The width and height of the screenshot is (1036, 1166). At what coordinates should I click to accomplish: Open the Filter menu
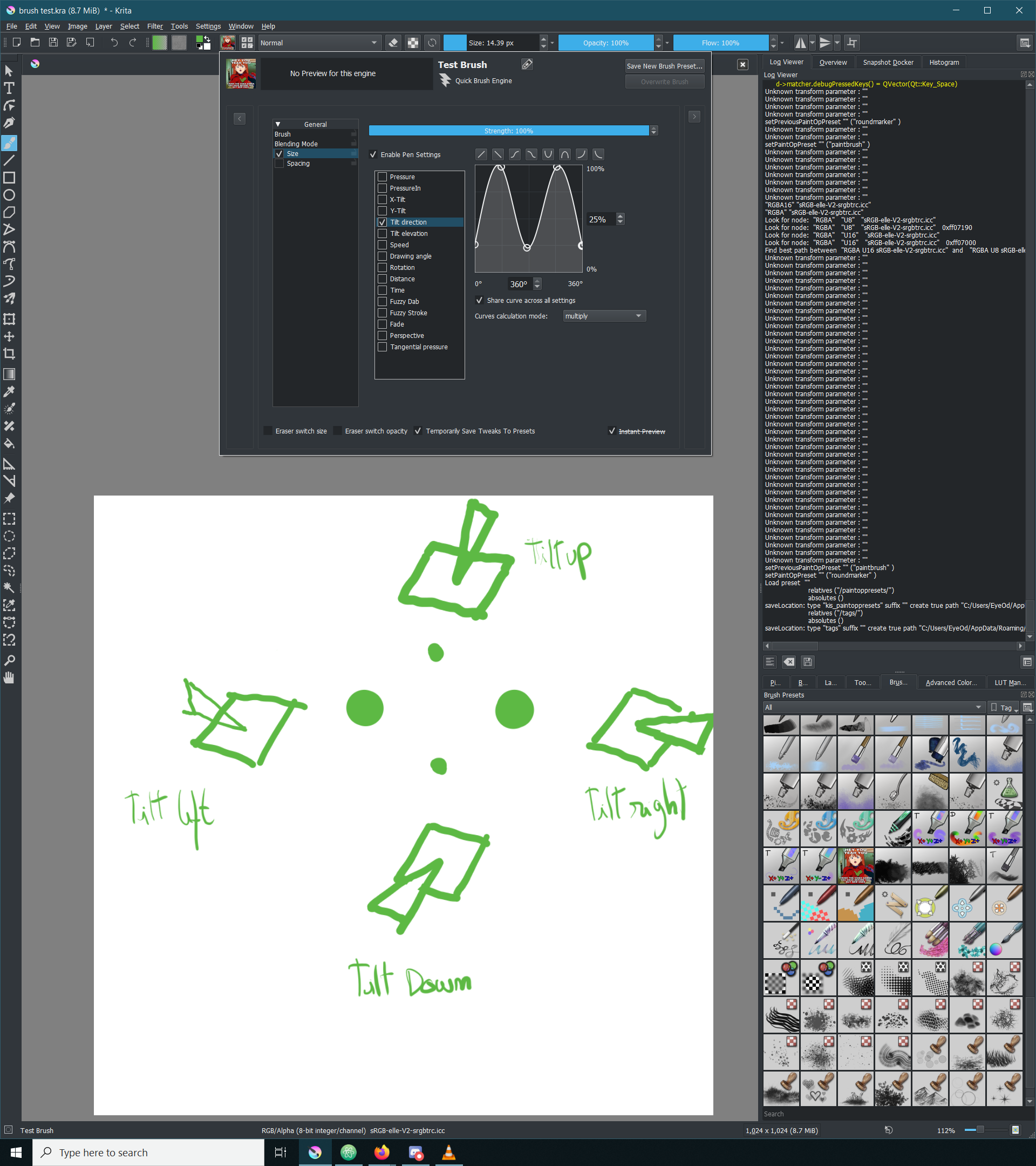[154, 26]
